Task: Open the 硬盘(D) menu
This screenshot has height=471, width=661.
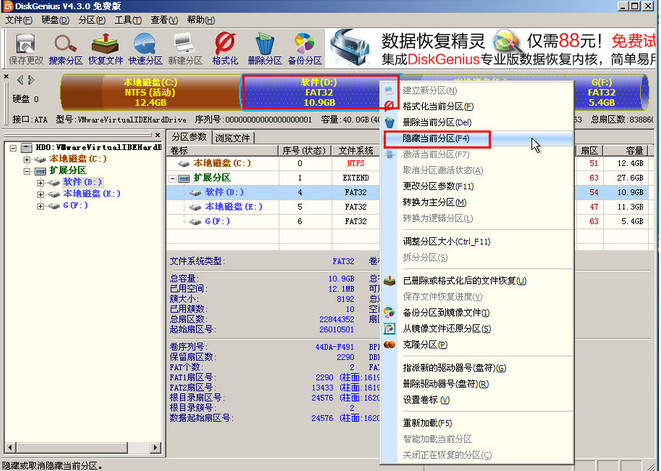Action: 55,20
